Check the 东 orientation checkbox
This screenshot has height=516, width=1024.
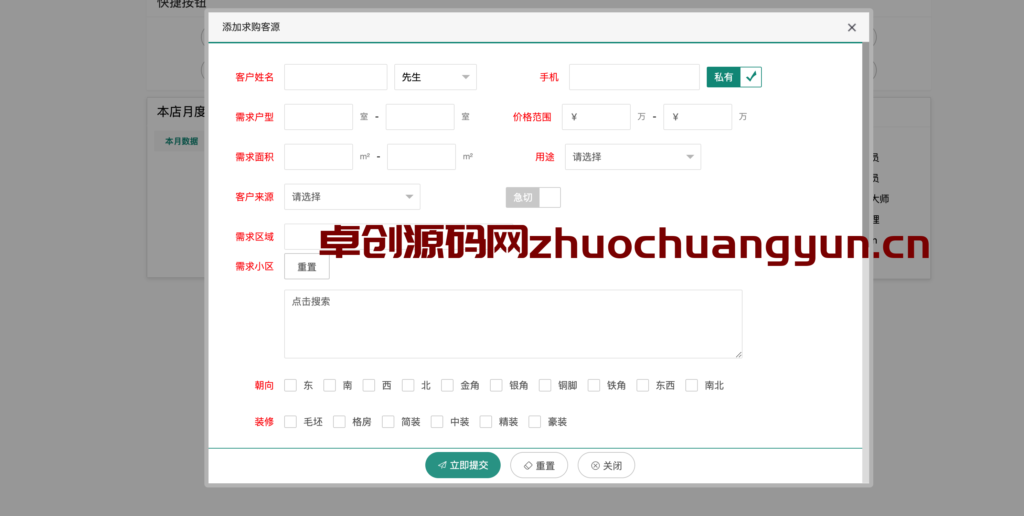tap(291, 385)
